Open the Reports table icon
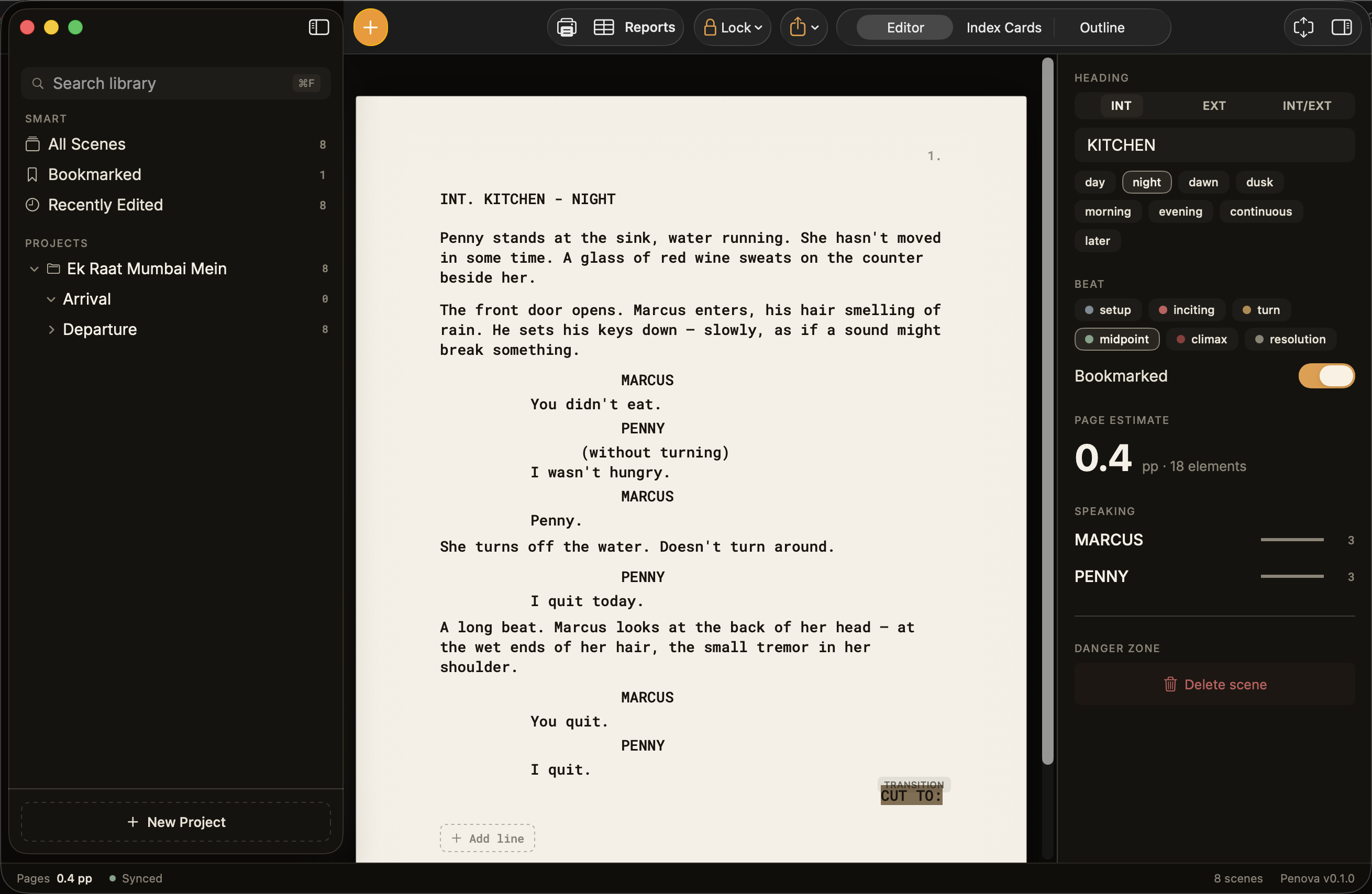Image resolution: width=1372 pixels, height=894 pixels. (604, 27)
